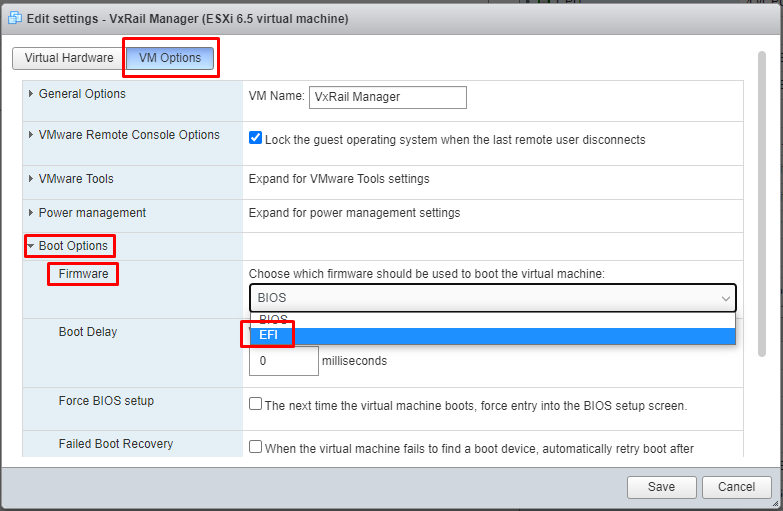Open the Firmware dropdown

coord(492,298)
